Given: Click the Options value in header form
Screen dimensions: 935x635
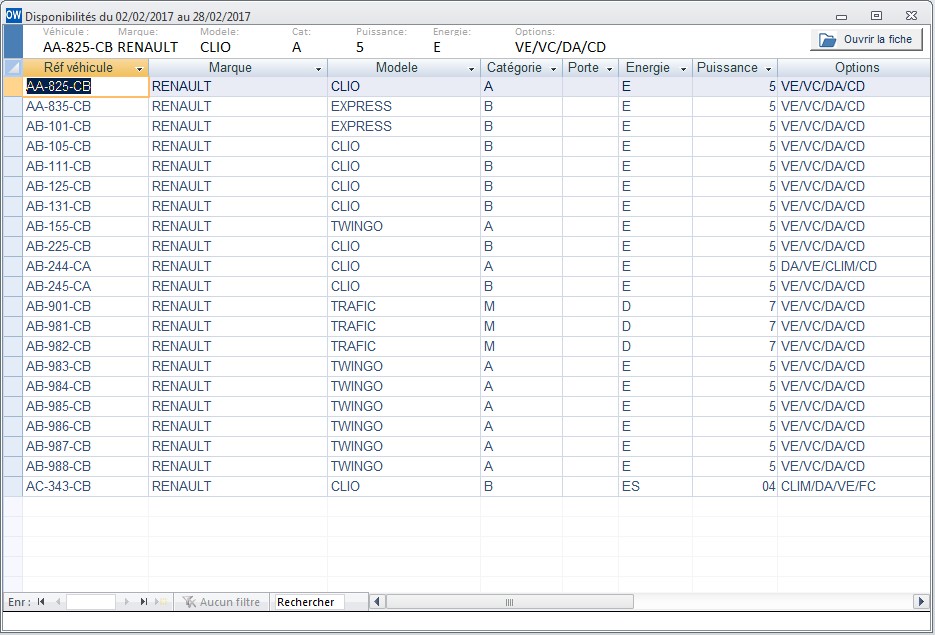Looking at the screenshot, I should [560, 47].
